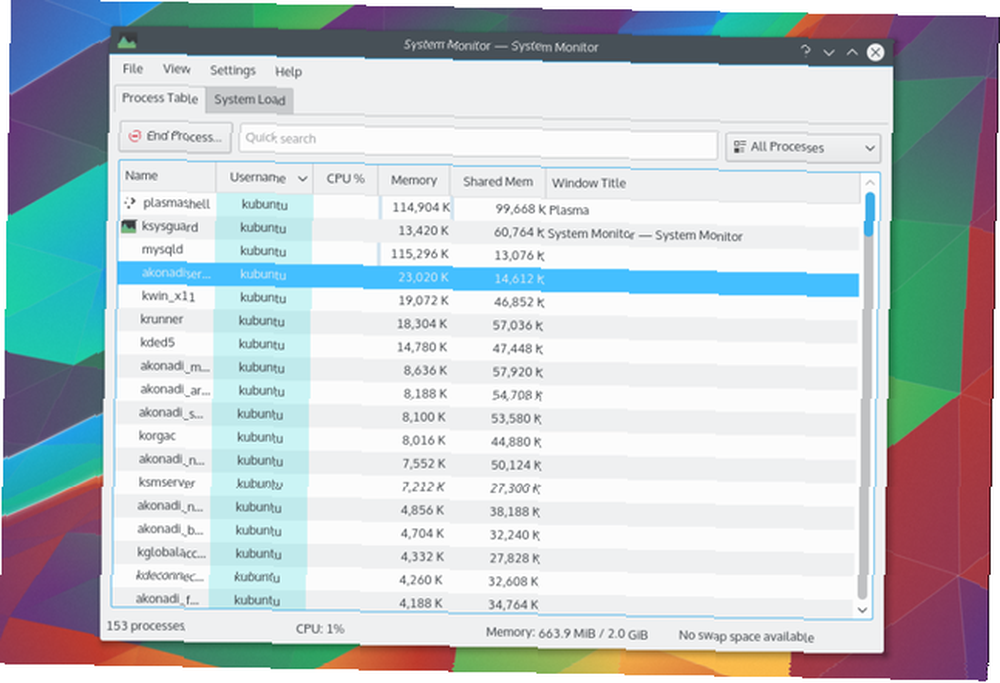Click the 4,856 K memory value

pos(422,510)
